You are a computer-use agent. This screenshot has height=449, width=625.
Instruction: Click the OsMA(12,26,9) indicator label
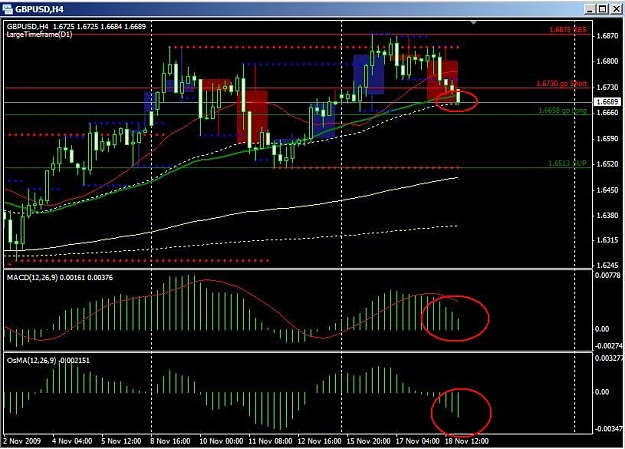tap(48, 360)
